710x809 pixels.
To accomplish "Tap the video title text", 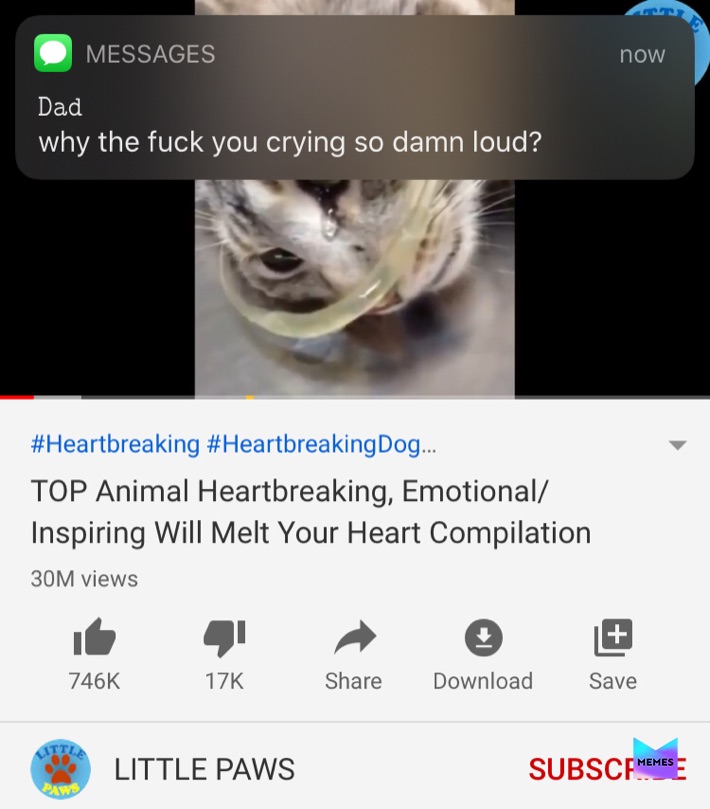I will click(x=311, y=511).
